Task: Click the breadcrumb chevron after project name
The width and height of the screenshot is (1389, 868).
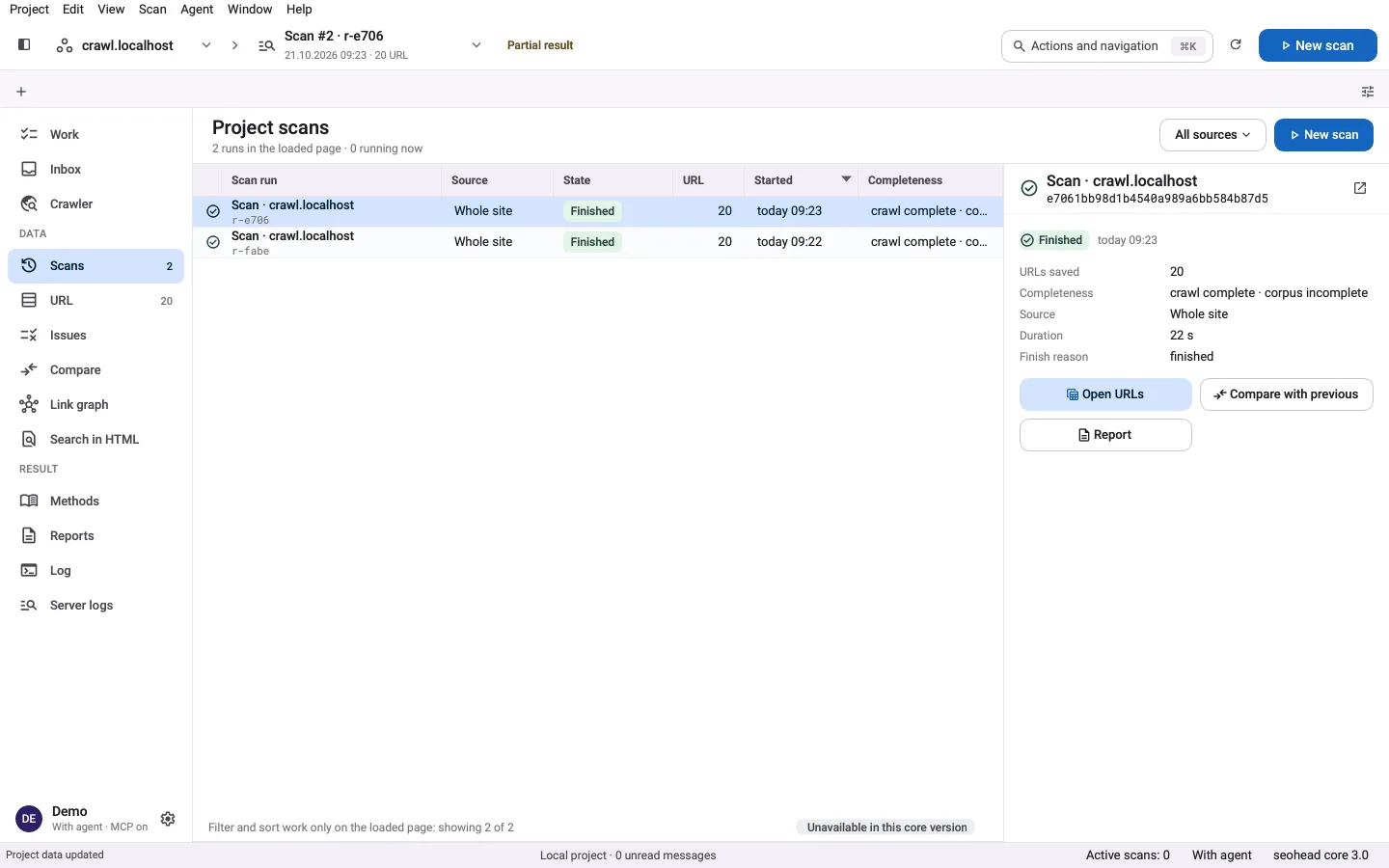Action: click(x=234, y=45)
